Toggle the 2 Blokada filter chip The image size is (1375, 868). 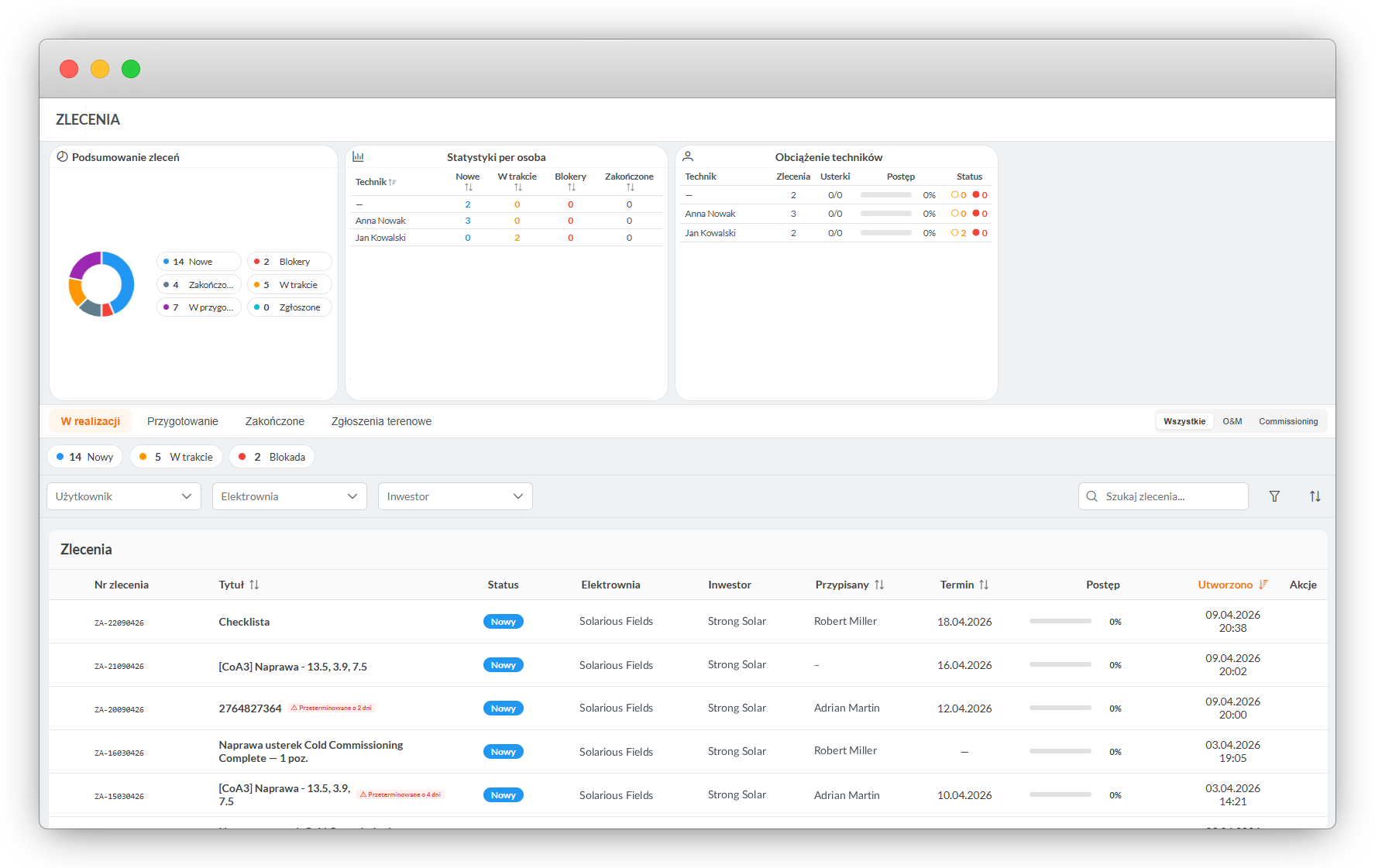[272, 457]
